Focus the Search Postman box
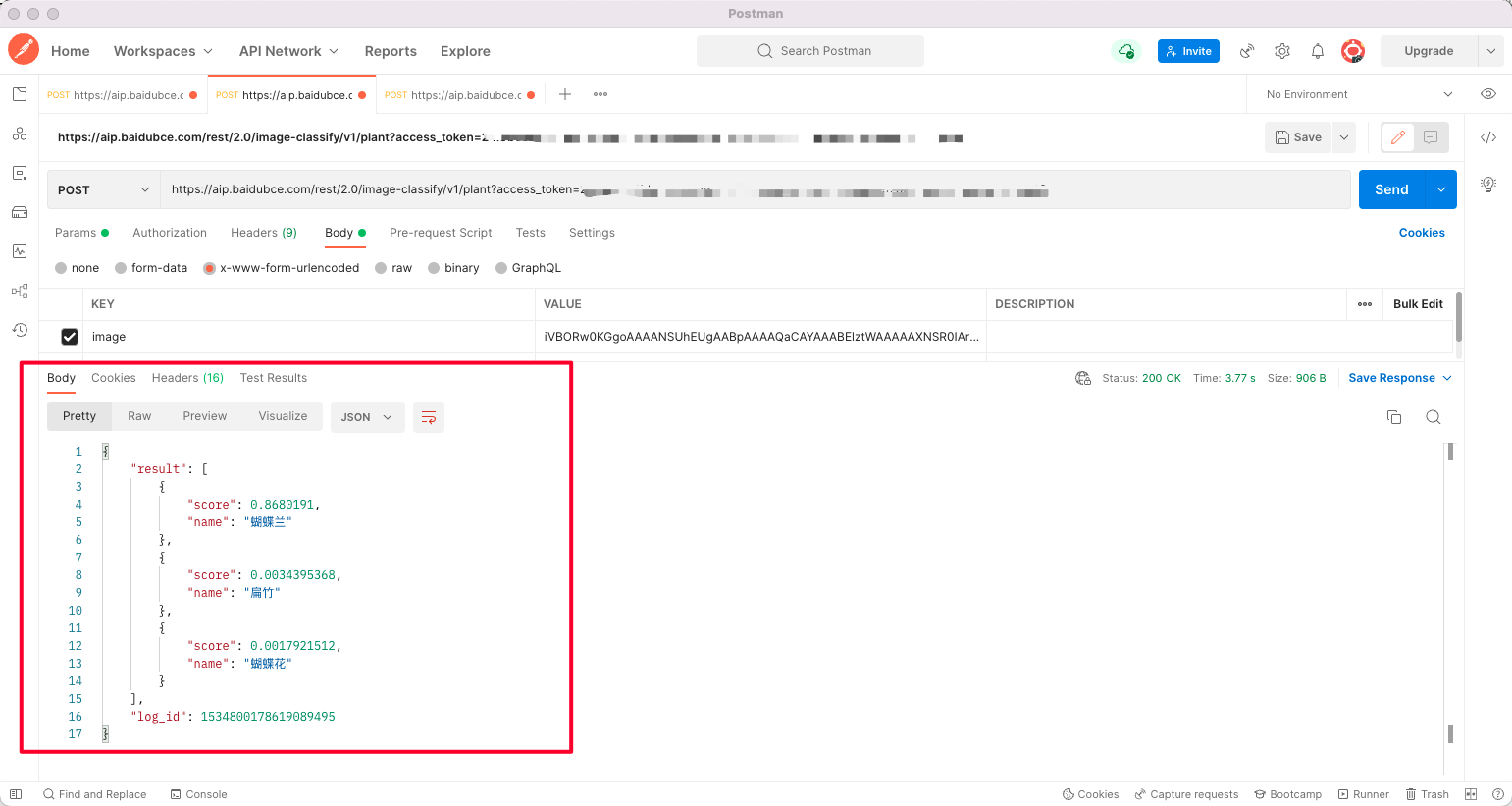This screenshot has width=1512, height=806. point(810,51)
